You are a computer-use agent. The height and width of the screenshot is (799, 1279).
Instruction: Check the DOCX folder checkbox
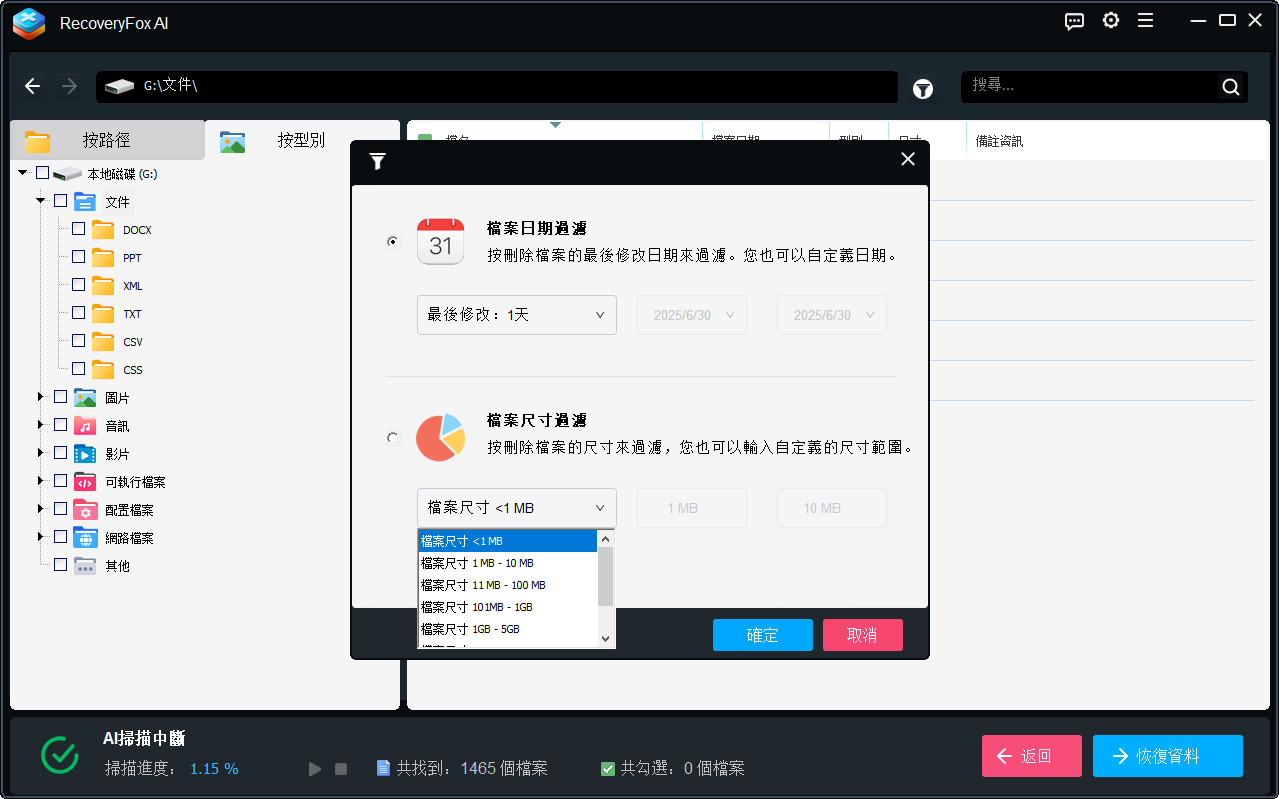click(x=76, y=229)
